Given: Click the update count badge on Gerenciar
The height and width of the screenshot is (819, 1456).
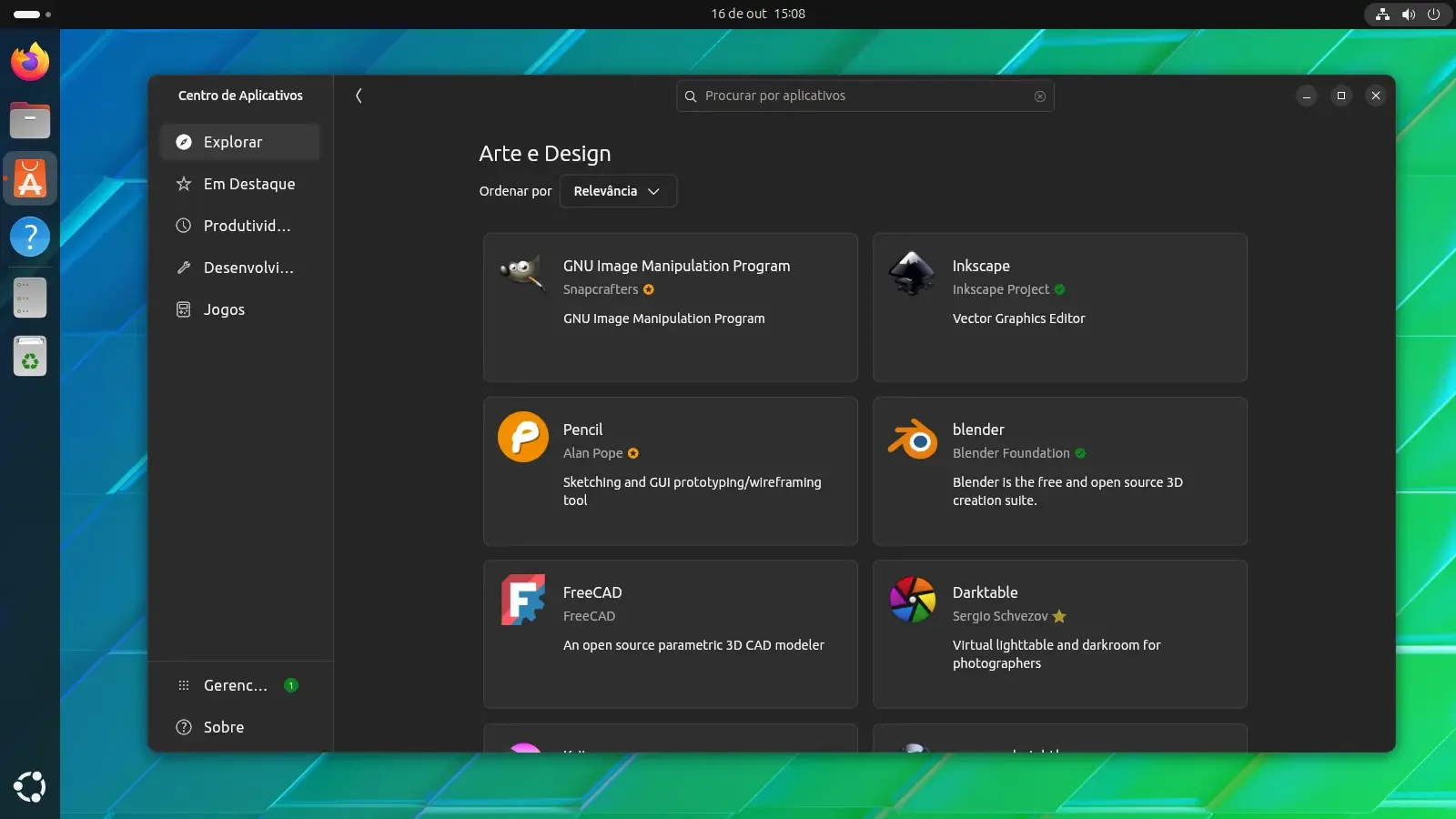Looking at the screenshot, I should [x=291, y=685].
